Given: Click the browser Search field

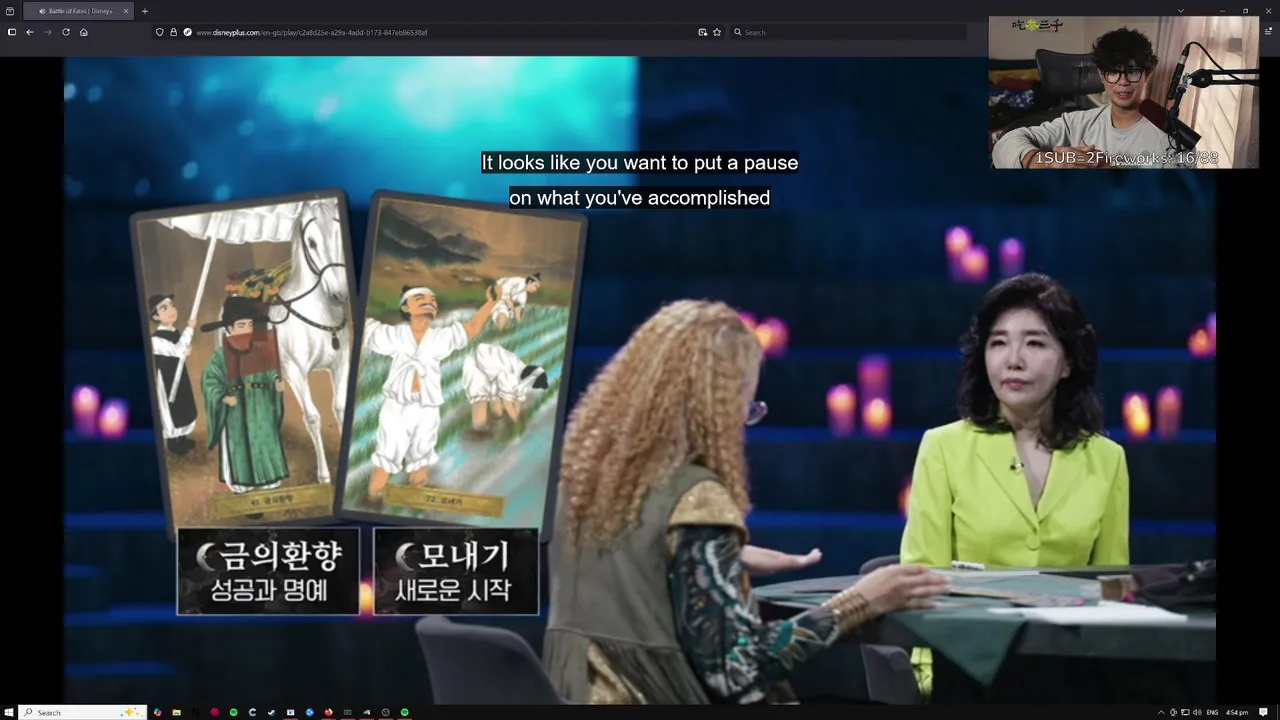Looking at the screenshot, I should coord(848,32).
